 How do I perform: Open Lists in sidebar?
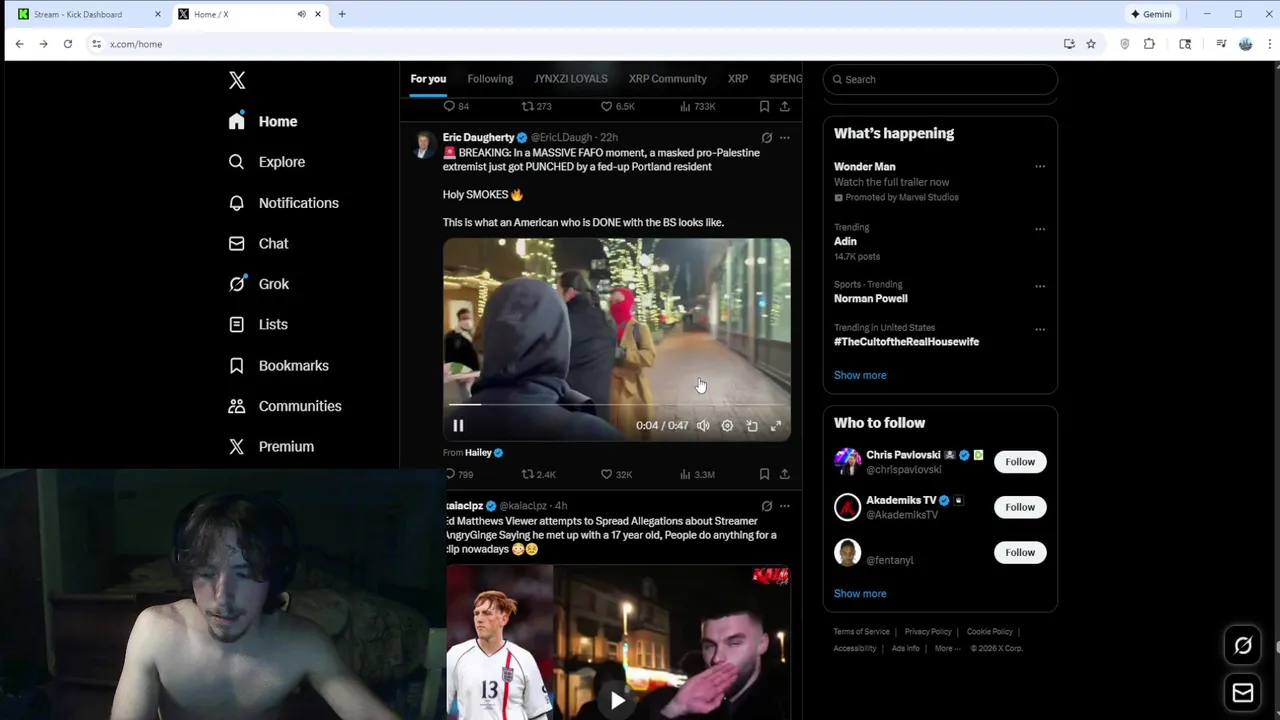[258, 324]
